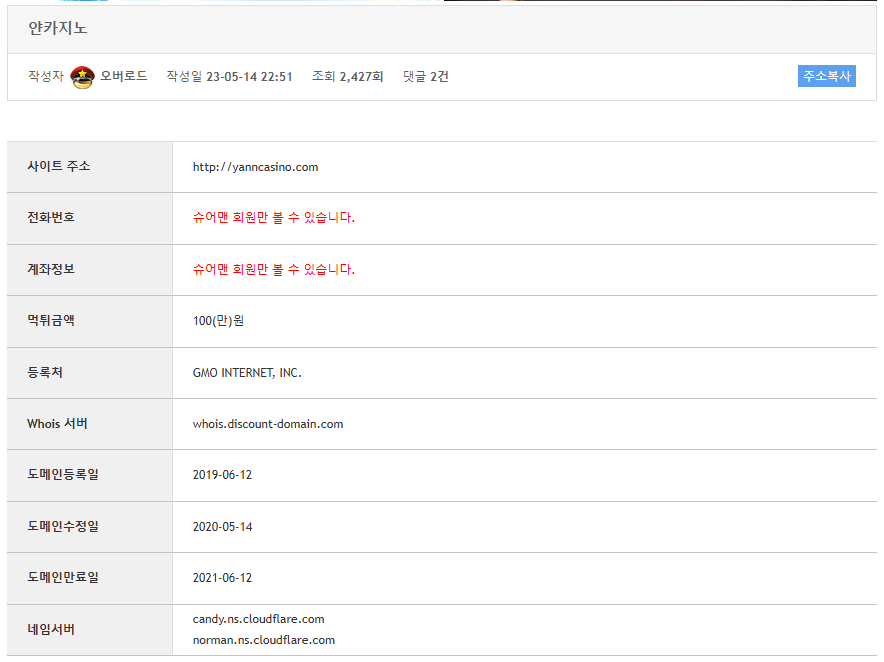Select norman.ns.cloudflare.com nameserver

click(263, 641)
